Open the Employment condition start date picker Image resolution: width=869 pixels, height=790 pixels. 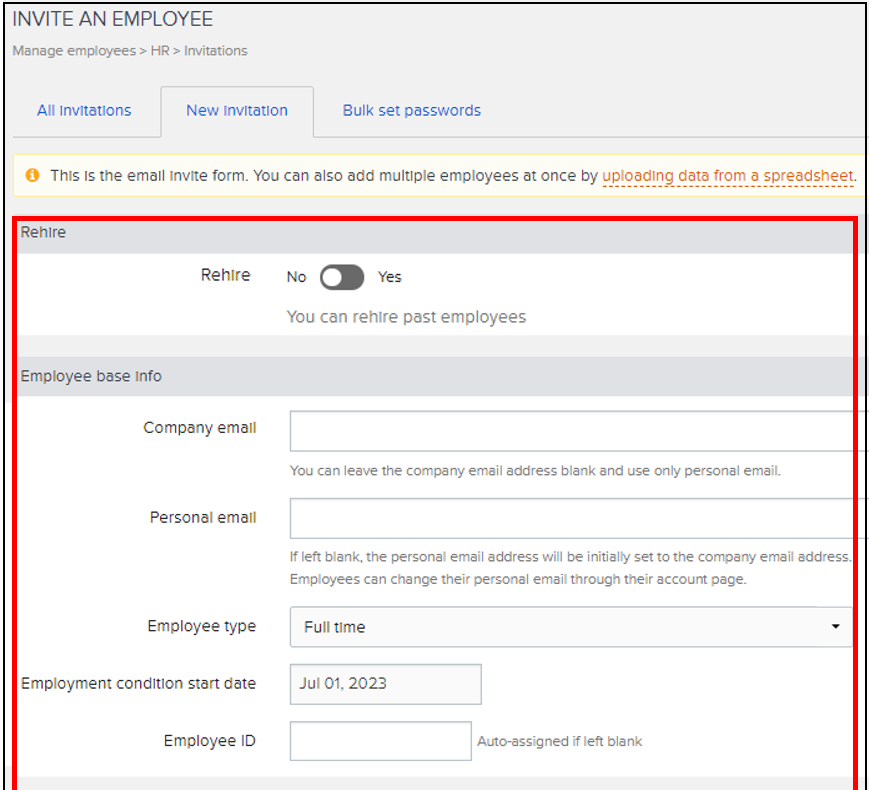pos(385,684)
